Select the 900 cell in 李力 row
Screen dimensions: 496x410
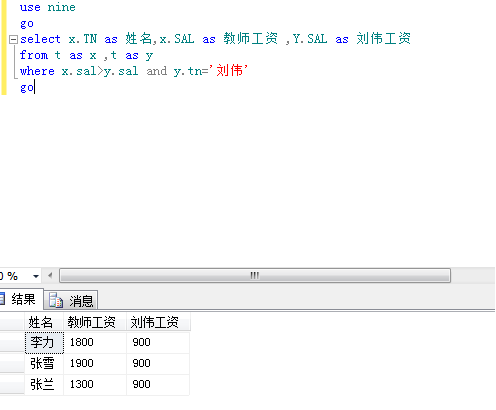click(x=158, y=343)
